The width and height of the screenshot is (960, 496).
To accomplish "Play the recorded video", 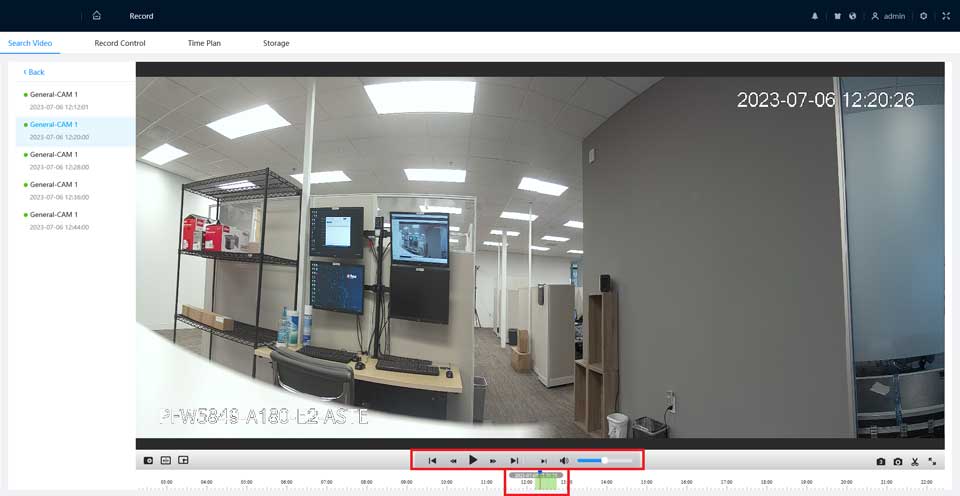I will point(473,460).
